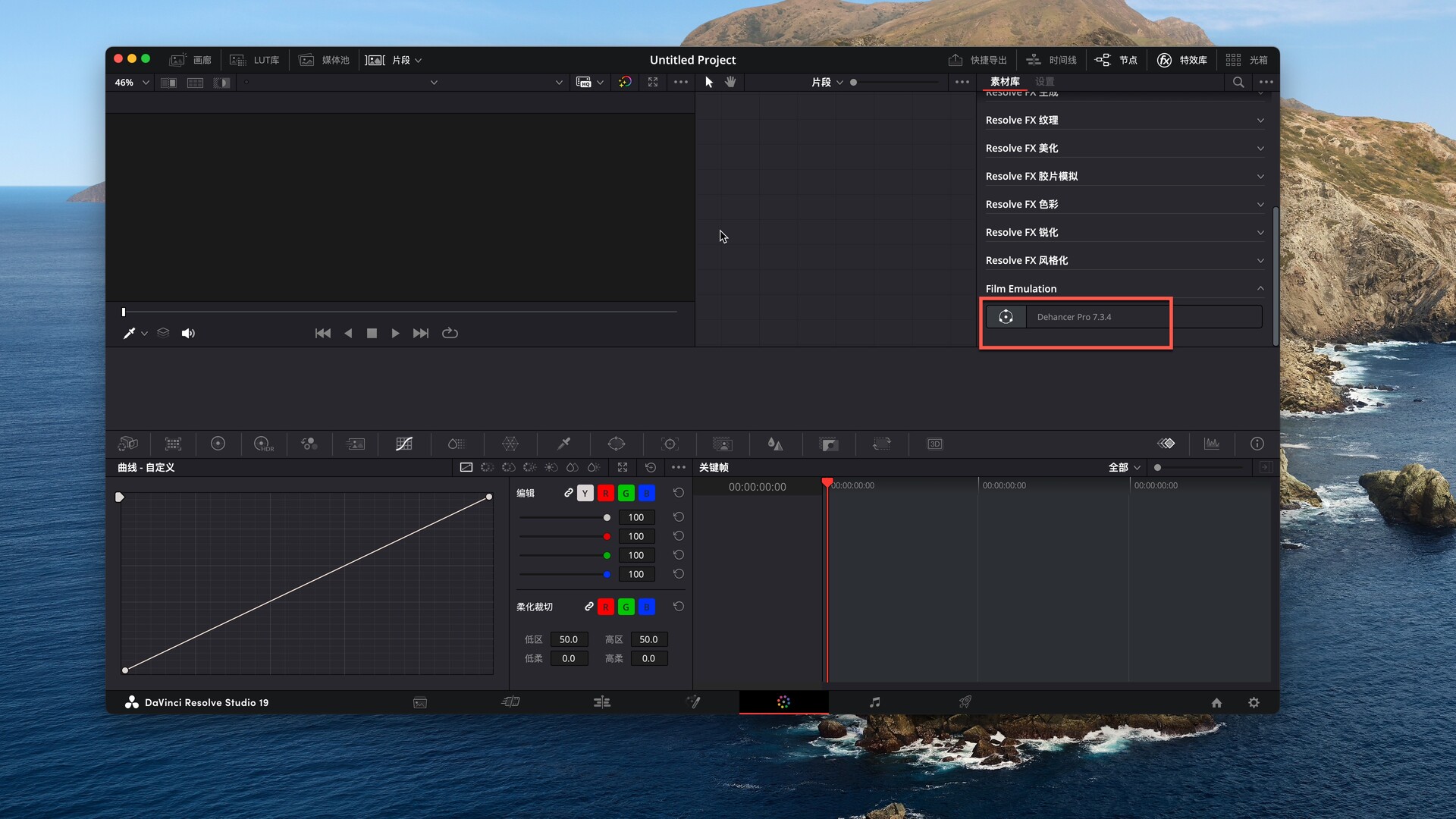Select the Qualifier eyedropper palette
This screenshot has height=819, width=1456.
[x=563, y=444]
